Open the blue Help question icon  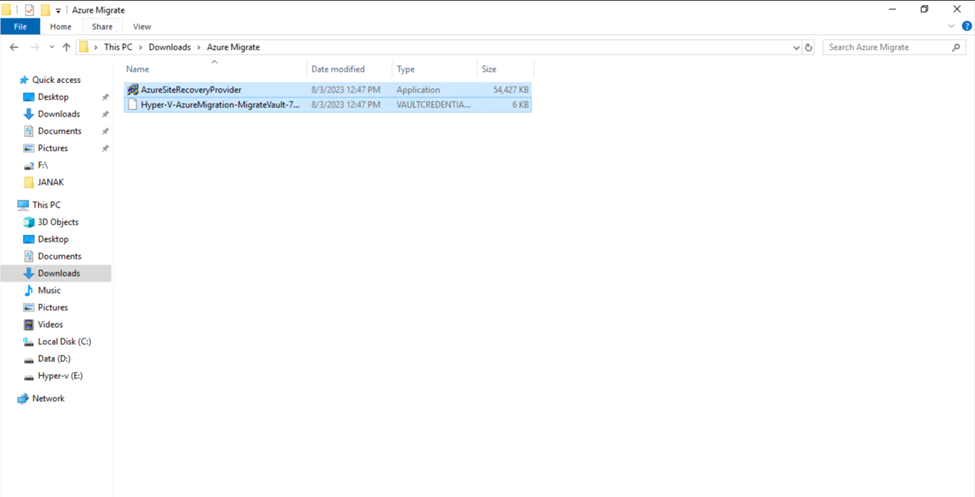(966, 26)
